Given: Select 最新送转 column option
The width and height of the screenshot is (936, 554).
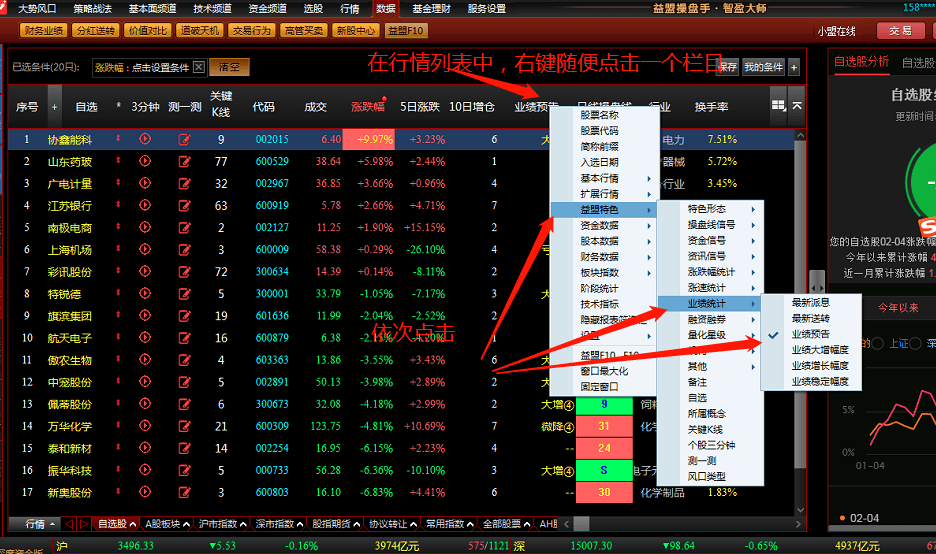Looking at the screenshot, I should (x=810, y=319).
